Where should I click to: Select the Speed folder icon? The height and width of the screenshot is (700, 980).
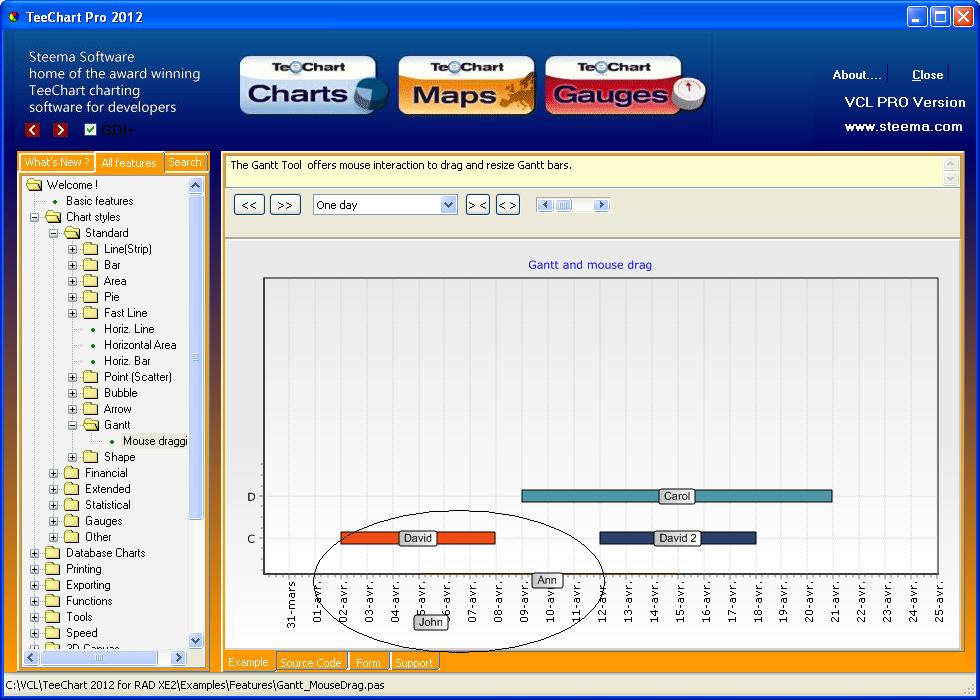[53, 632]
